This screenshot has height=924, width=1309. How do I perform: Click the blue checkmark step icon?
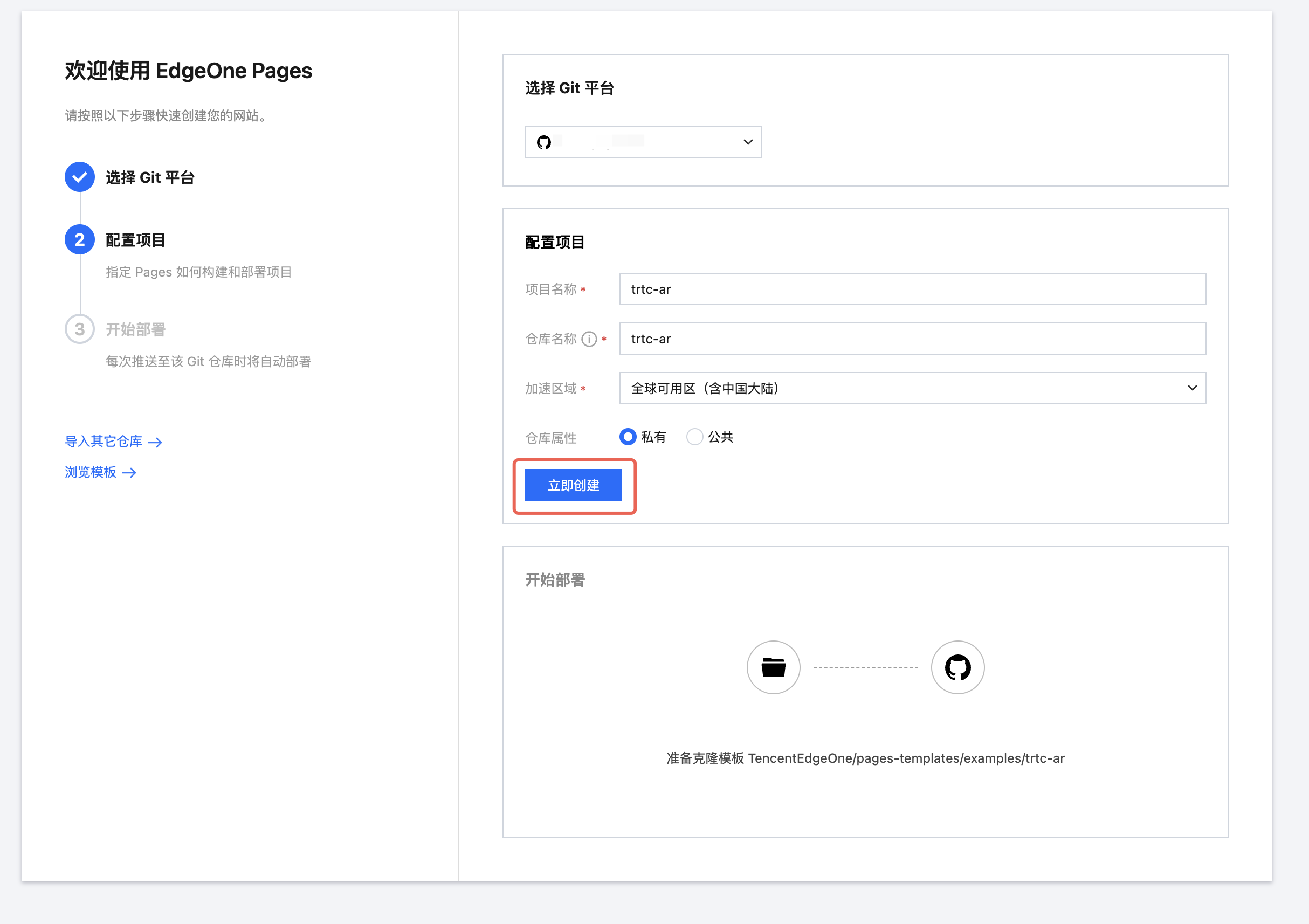(x=80, y=177)
